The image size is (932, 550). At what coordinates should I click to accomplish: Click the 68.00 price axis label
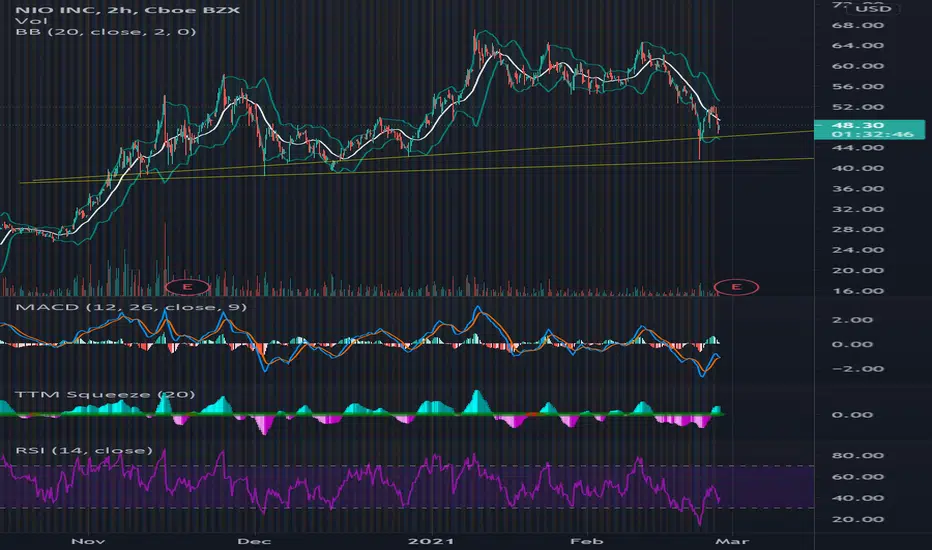pos(858,25)
